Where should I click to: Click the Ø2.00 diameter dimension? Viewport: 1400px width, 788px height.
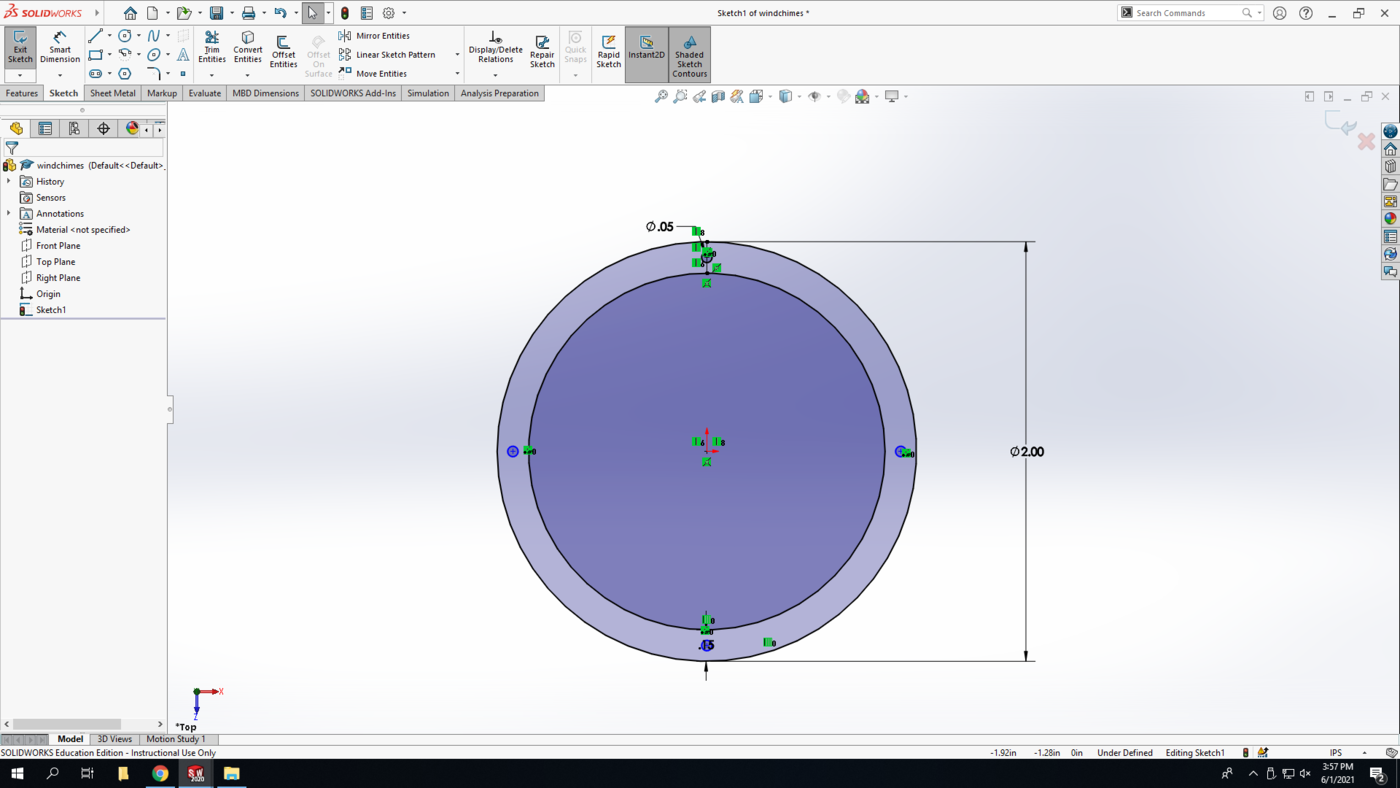[1027, 452]
